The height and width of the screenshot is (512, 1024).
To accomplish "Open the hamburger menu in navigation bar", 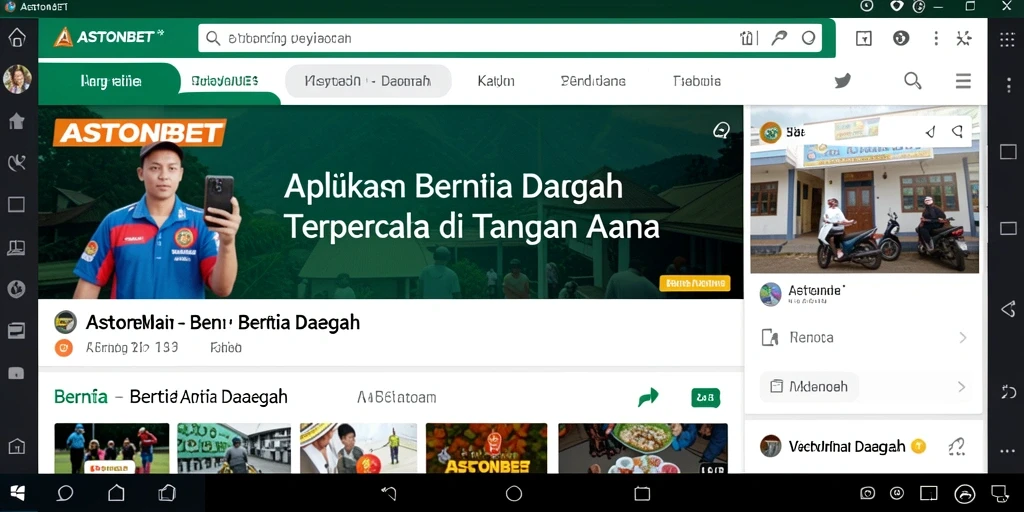I will pos(963,81).
